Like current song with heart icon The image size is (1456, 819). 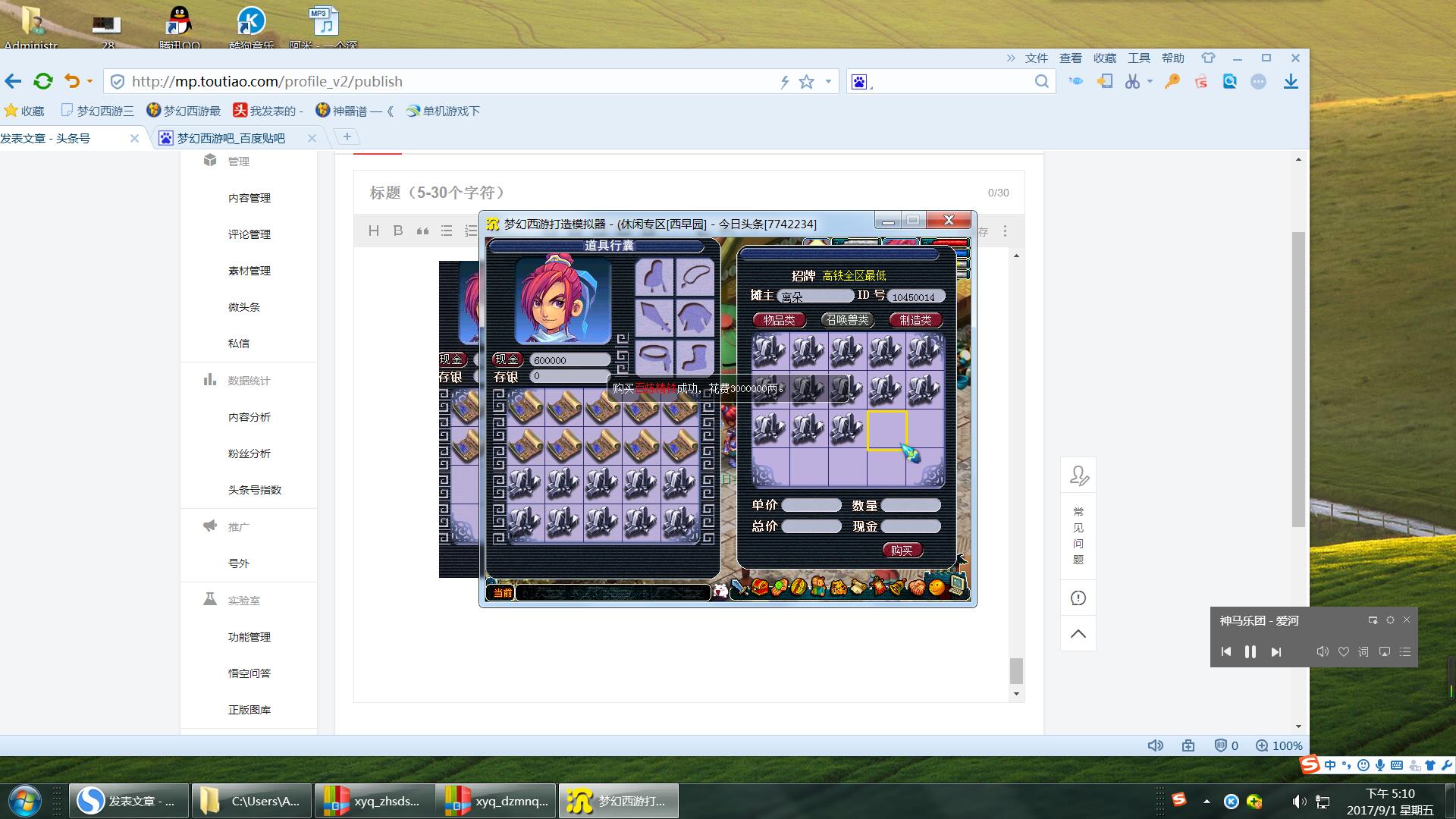coord(1343,651)
